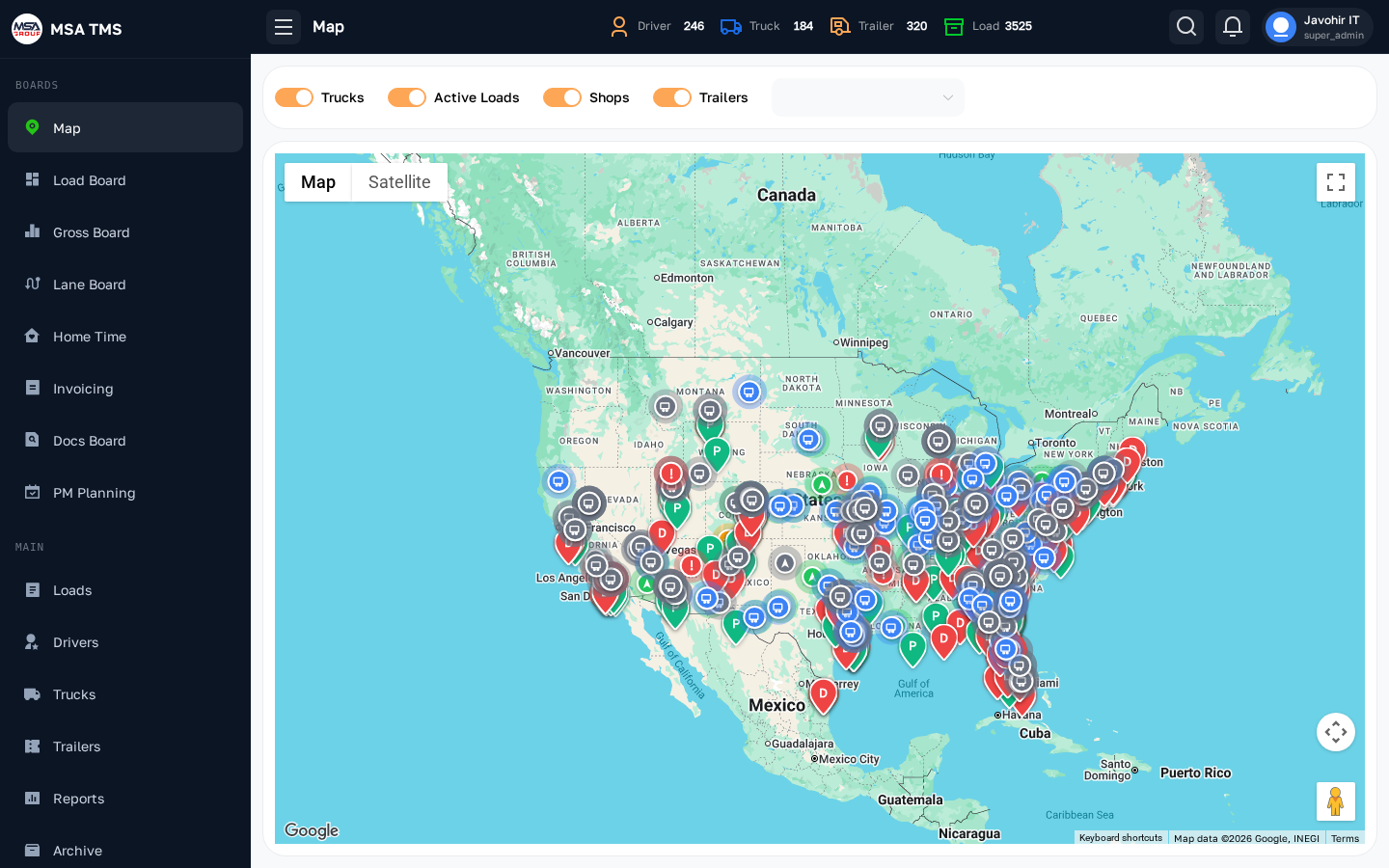Click the Google logo on map

click(312, 830)
